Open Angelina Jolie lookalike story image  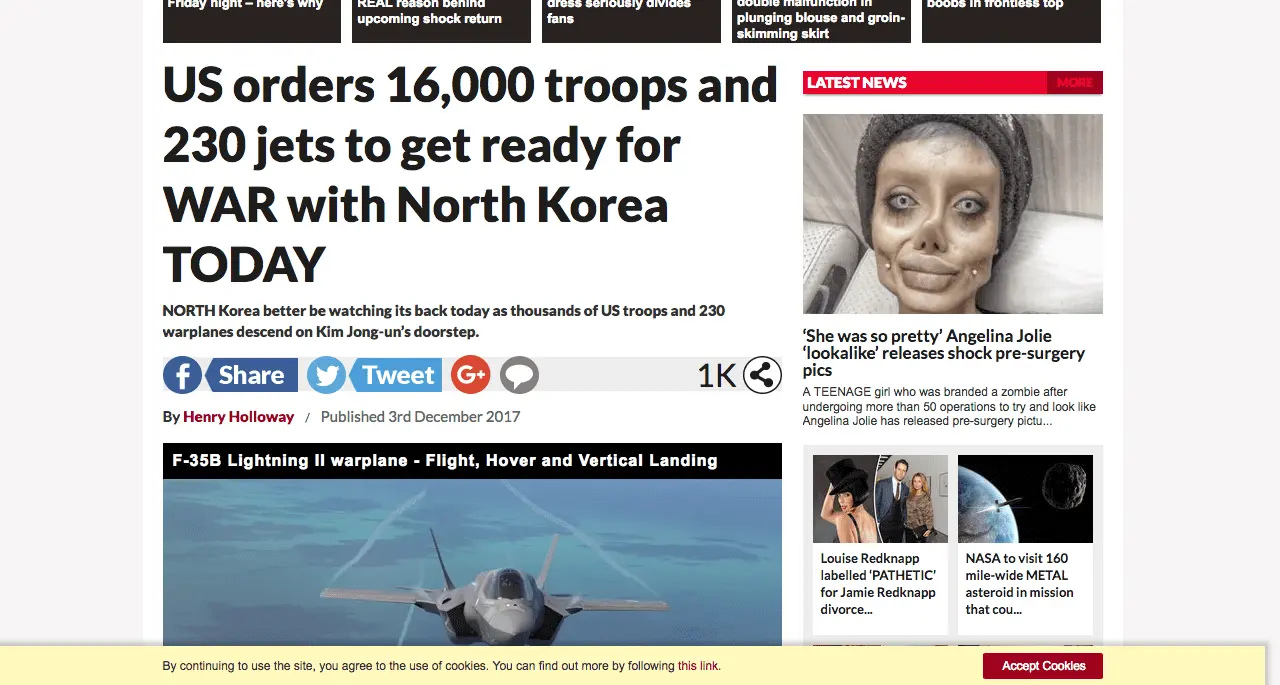point(953,214)
